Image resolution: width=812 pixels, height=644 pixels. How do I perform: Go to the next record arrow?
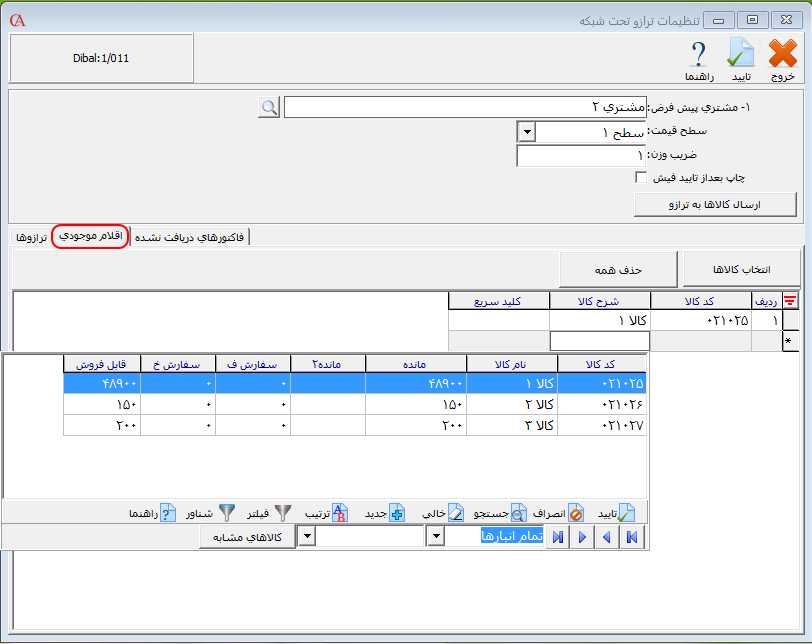pos(582,538)
